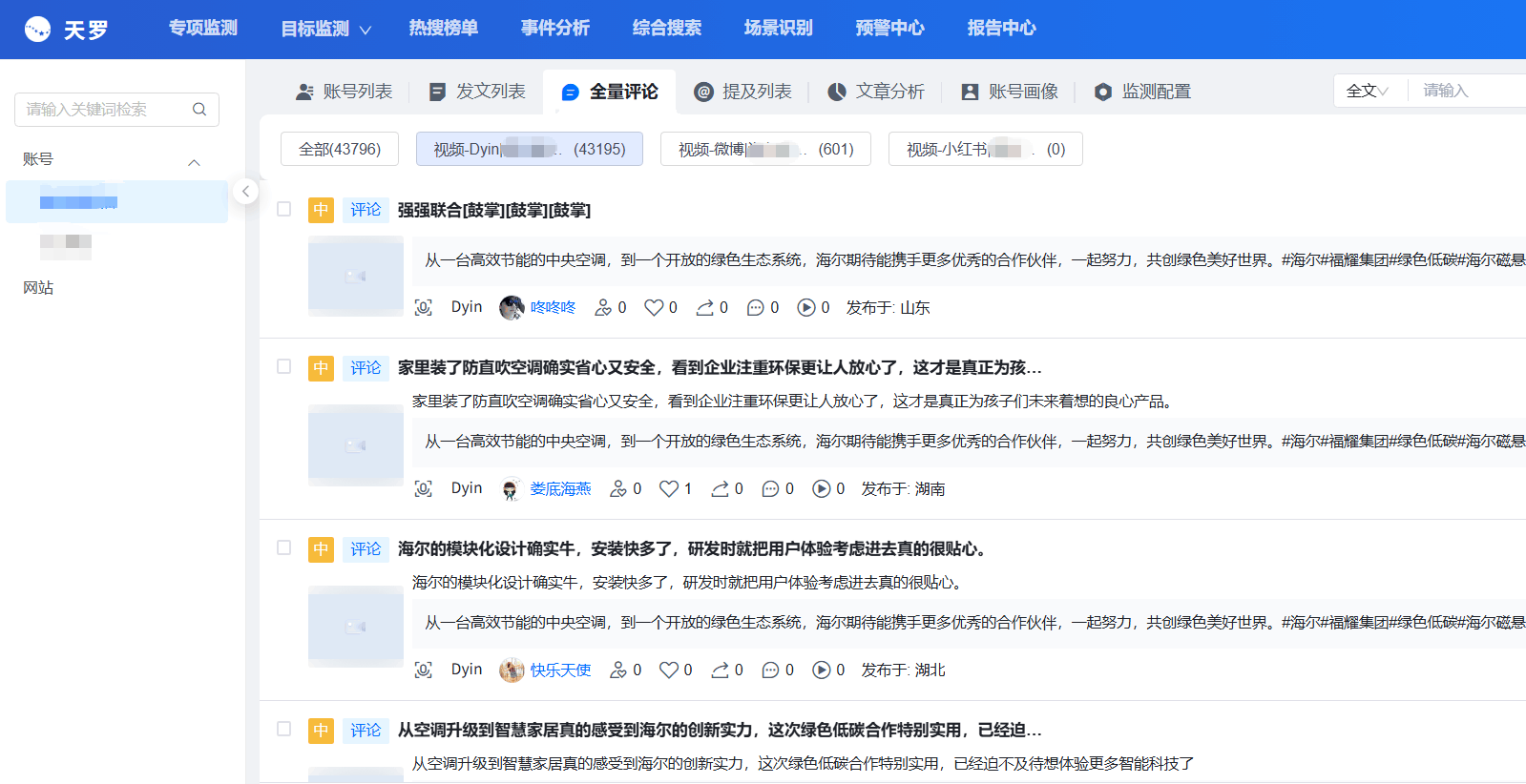This screenshot has height=784, width=1526.
Task: Click the scan icon in 咚咚咚 row
Action: pyautogui.click(x=424, y=307)
